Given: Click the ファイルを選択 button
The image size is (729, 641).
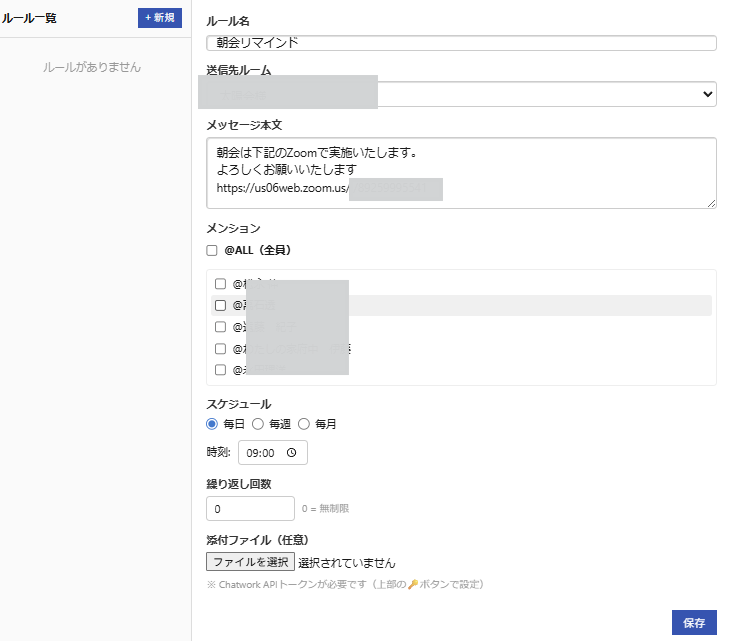Looking at the screenshot, I should click(250, 562).
